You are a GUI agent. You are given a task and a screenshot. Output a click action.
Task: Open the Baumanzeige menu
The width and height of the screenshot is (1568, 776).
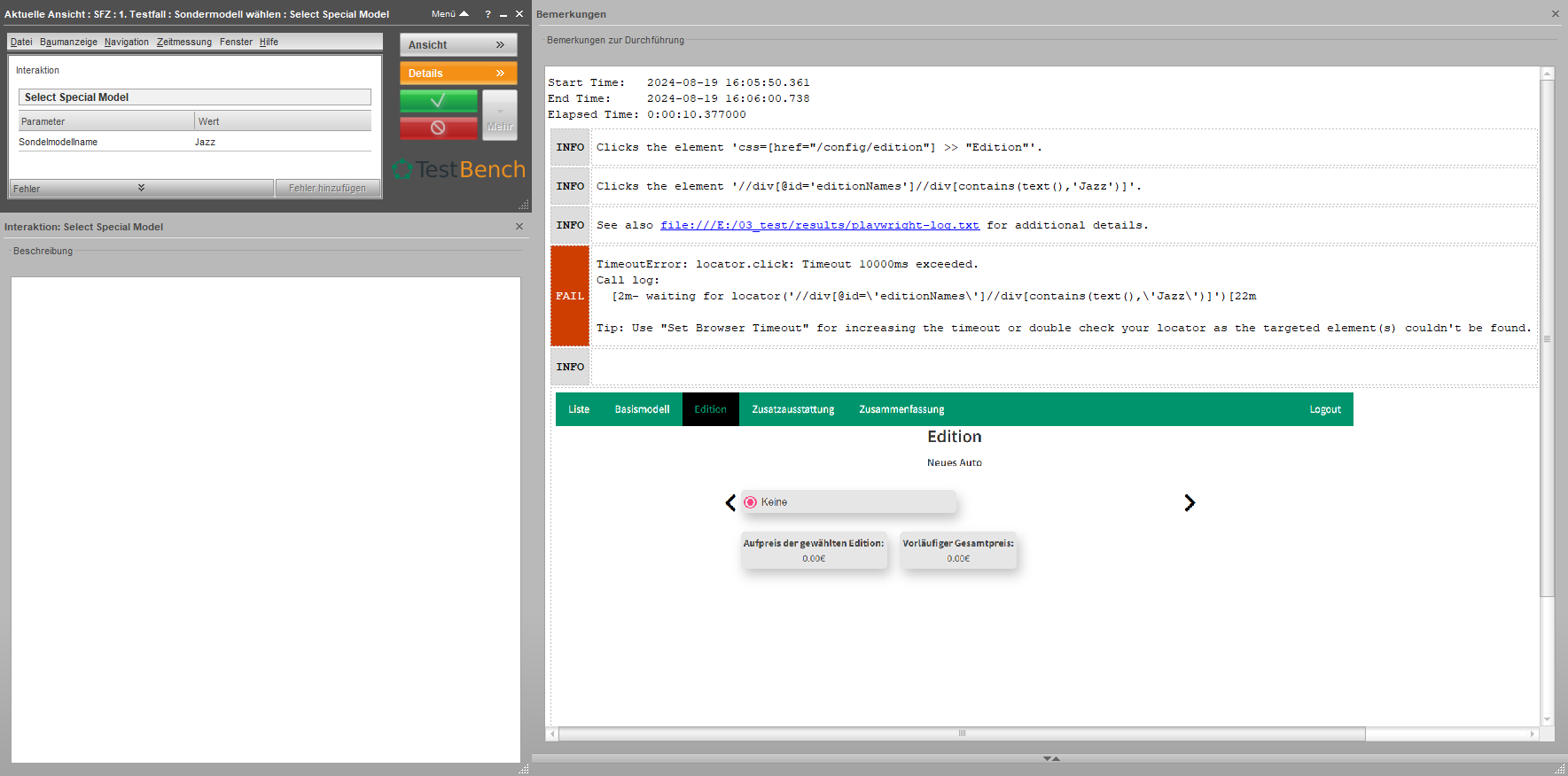(68, 42)
